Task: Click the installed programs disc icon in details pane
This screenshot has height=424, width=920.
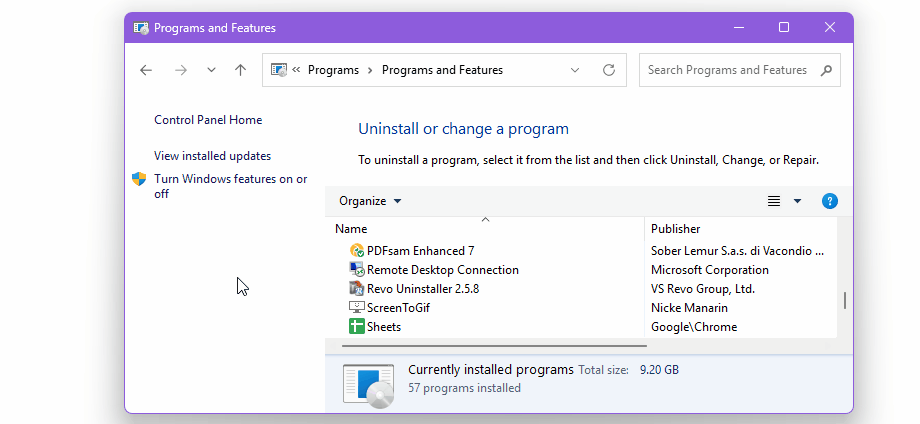Action: click(x=369, y=385)
